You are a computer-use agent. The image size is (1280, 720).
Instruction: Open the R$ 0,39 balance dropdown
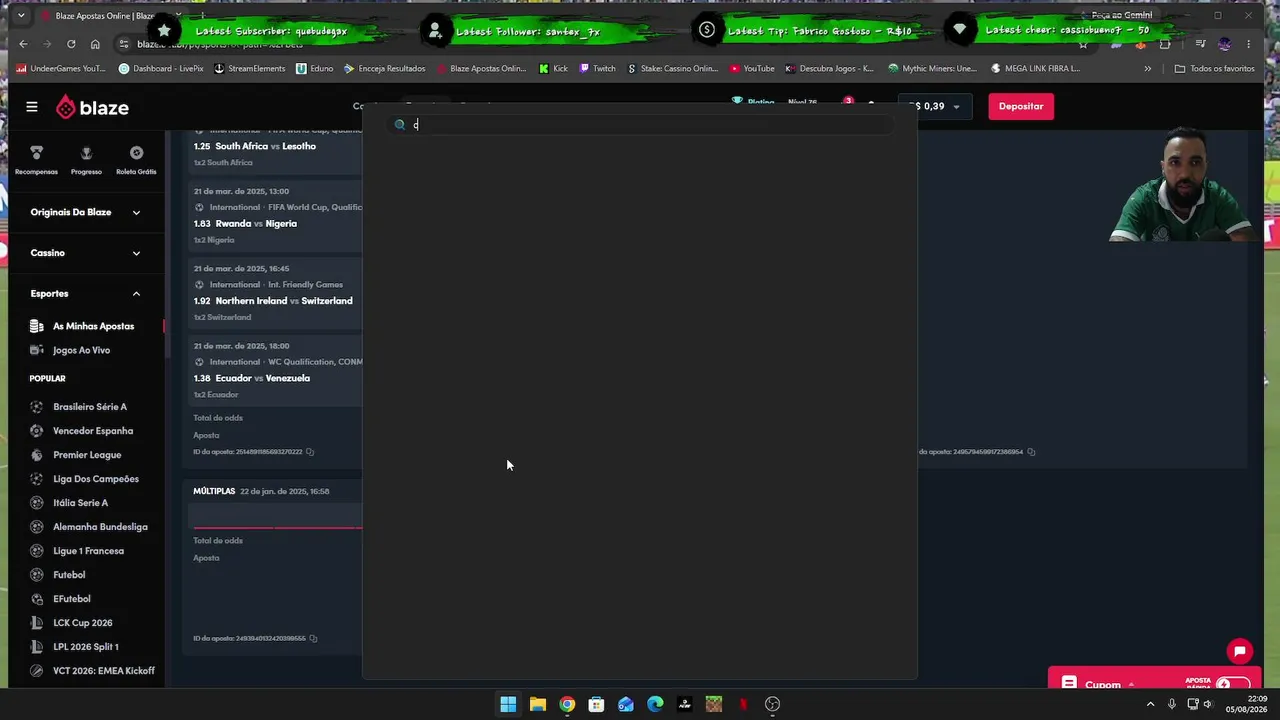pyautogui.click(x=935, y=106)
